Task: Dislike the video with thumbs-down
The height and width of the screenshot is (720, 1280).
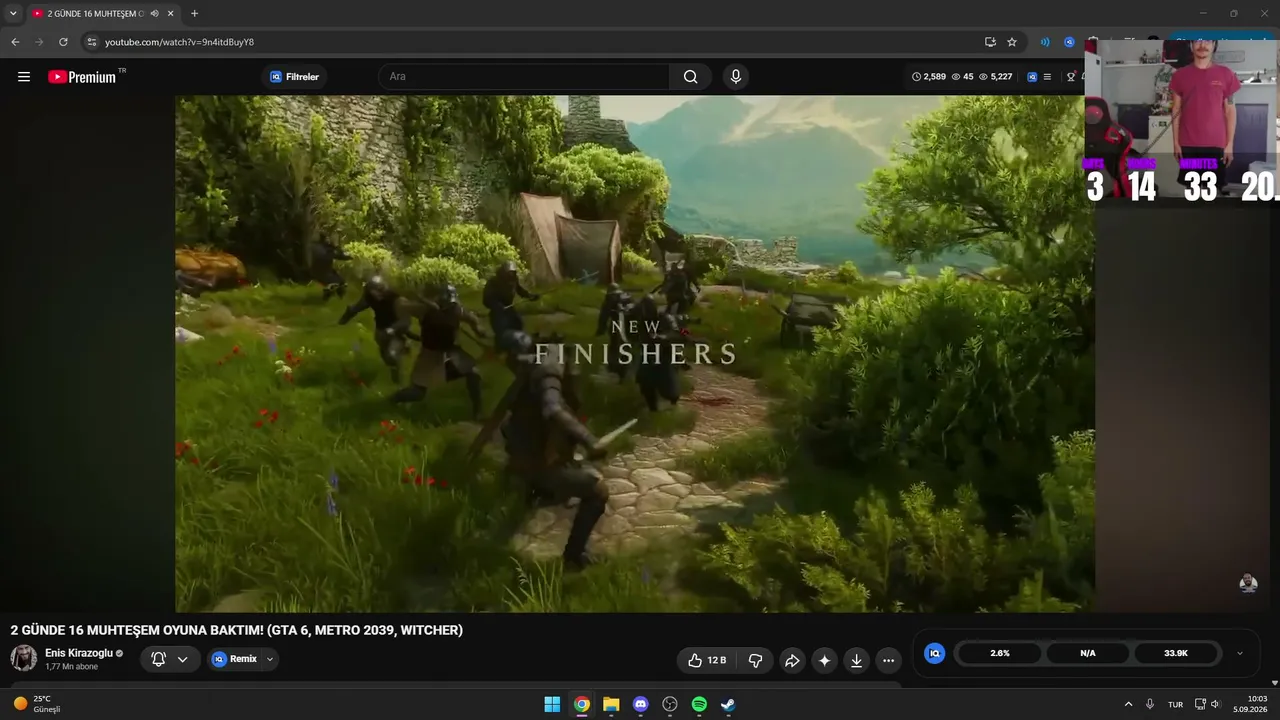Action: click(755, 660)
